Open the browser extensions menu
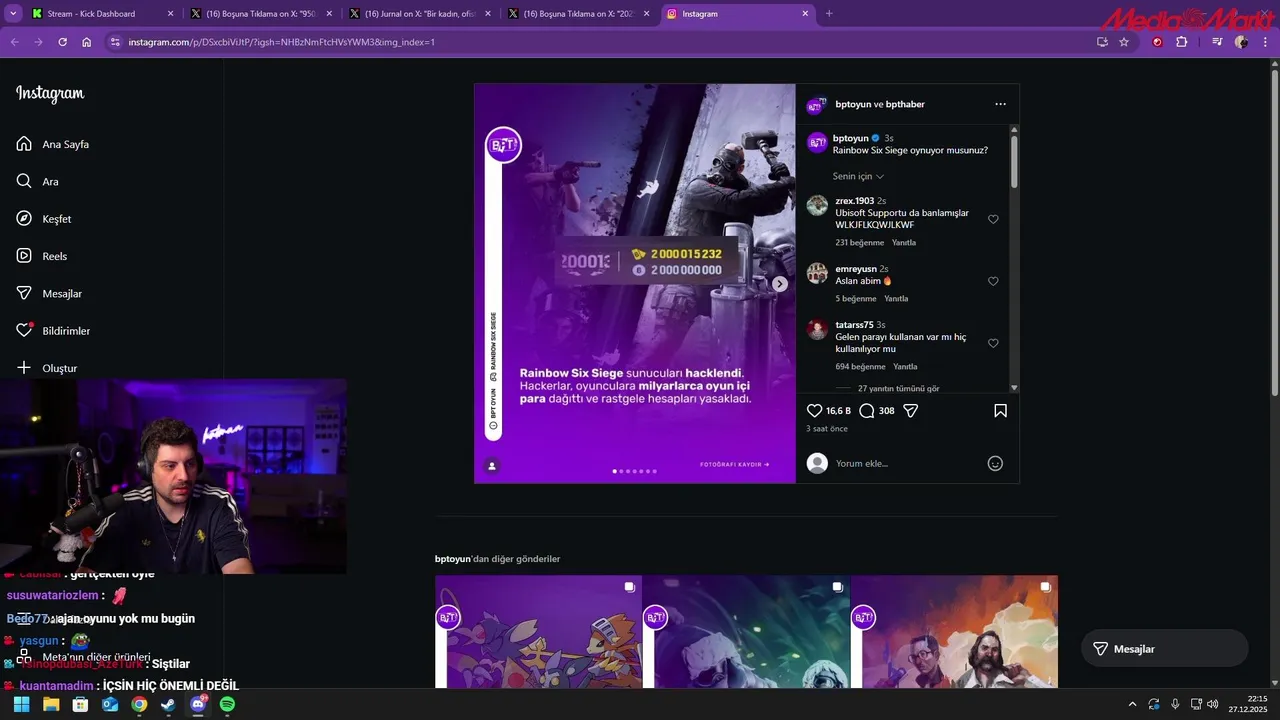The width and height of the screenshot is (1280, 720). pyautogui.click(x=1182, y=42)
